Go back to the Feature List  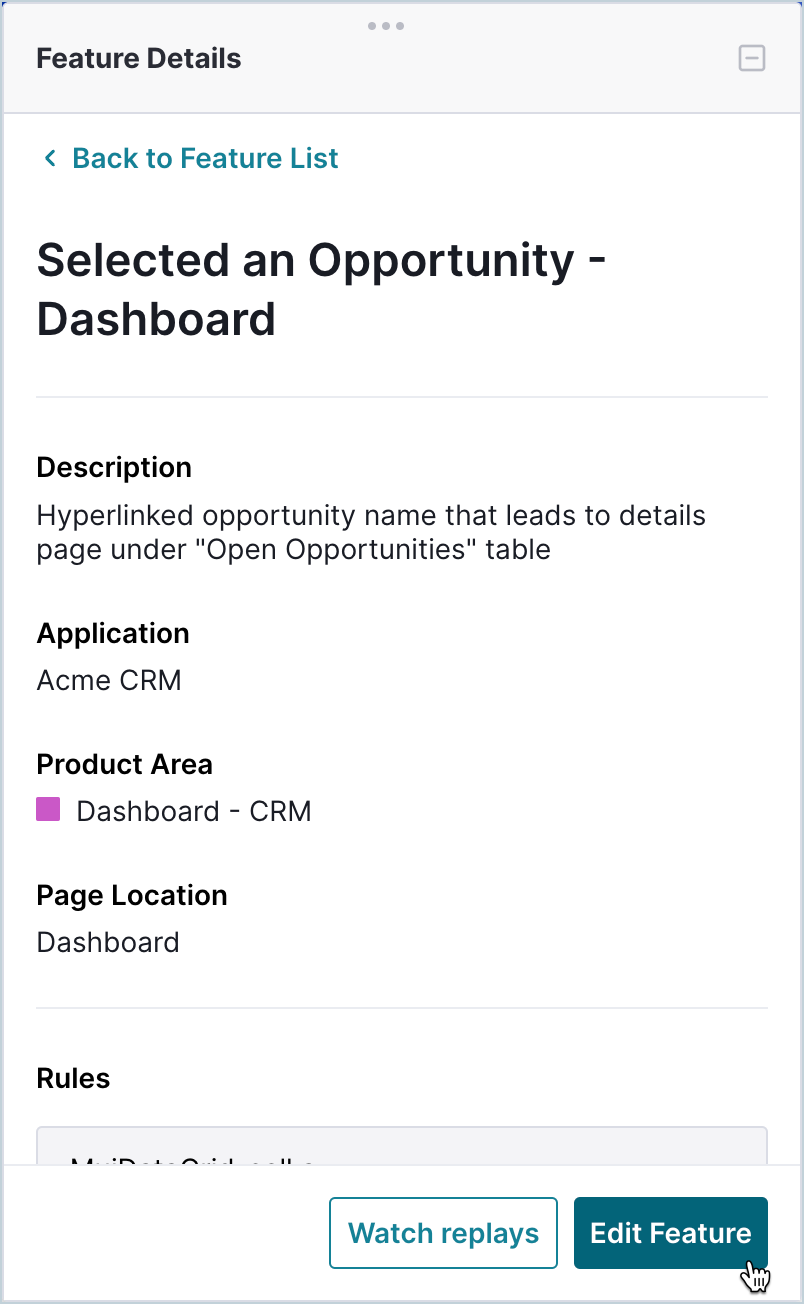[x=205, y=158]
